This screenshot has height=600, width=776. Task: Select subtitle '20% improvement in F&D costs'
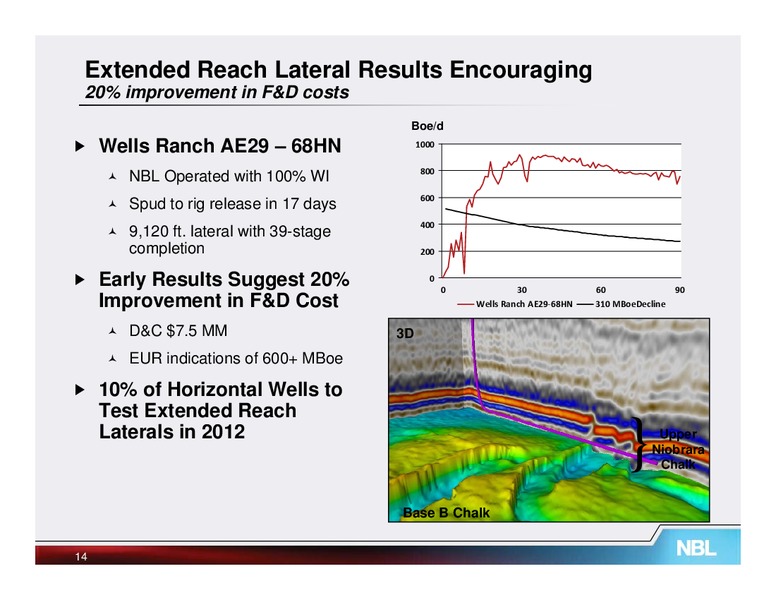click(217, 92)
